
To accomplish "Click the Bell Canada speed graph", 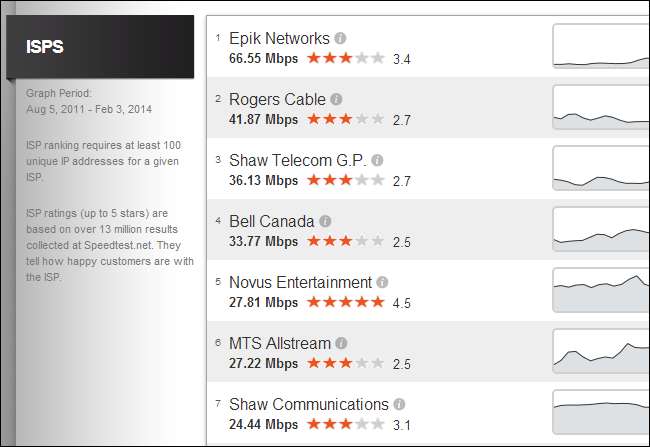I will 600,229.
